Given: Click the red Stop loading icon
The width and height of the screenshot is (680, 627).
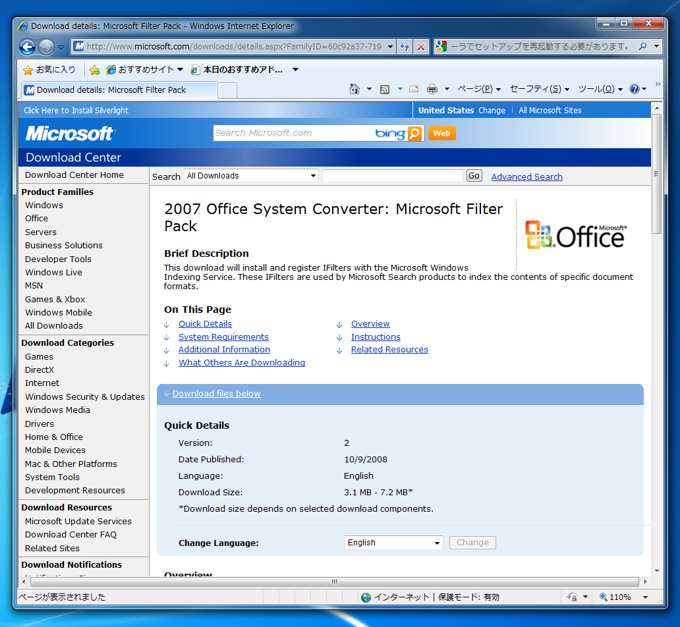Looking at the screenshot, I should (421, 46).
